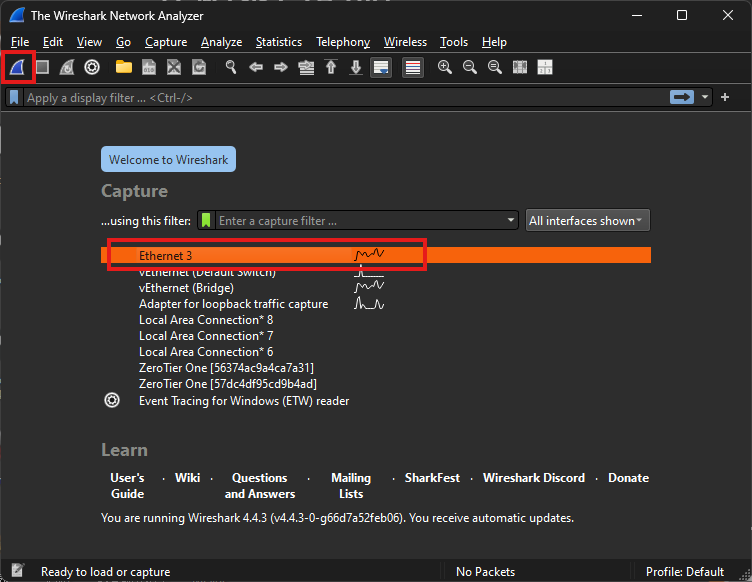Select Adapter for loopback traffic capture
752x582 pixels.
click(376, 304)
